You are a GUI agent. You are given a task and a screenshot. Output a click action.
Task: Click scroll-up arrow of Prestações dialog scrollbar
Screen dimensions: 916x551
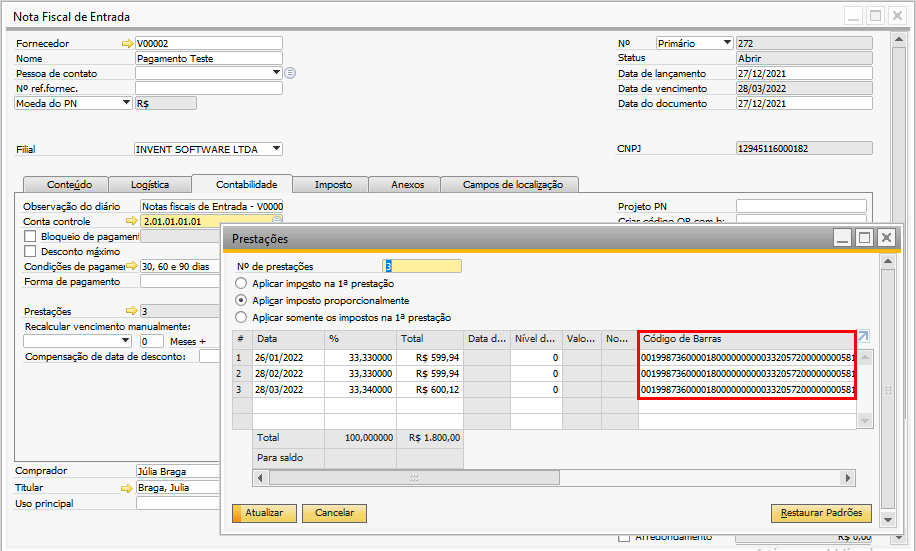[x=888, y=261]
